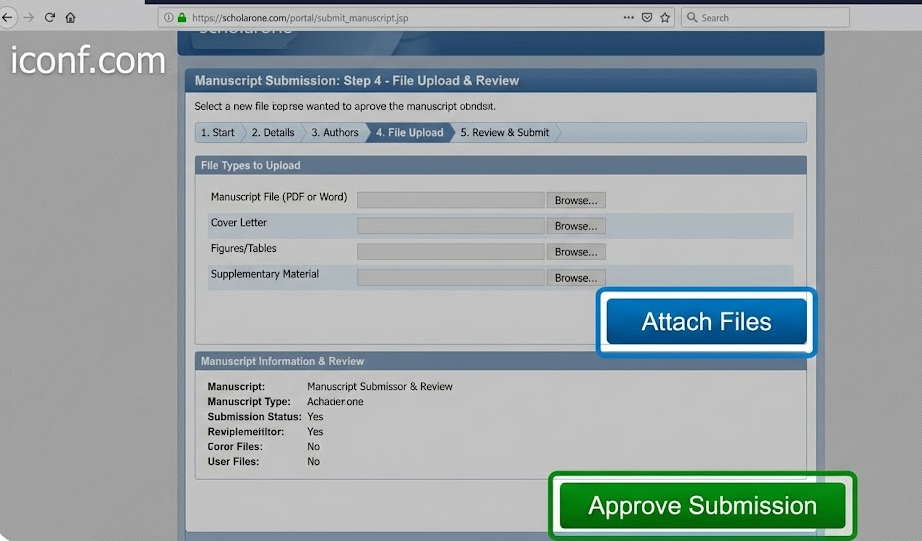The width and height of the screenshot is (922, 541).
Task: Reload the page with the refresh icon
Action: 49,18
